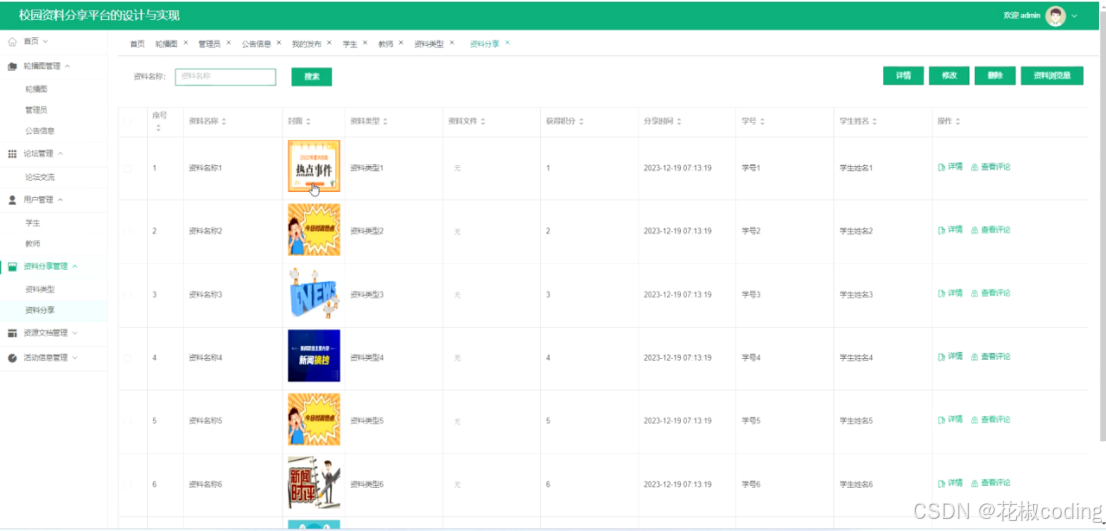Image resolution: width=1106 pixels, height=531 pixels.
Task: Switch to the 公告信息 tab
Action: coord(256,44)
